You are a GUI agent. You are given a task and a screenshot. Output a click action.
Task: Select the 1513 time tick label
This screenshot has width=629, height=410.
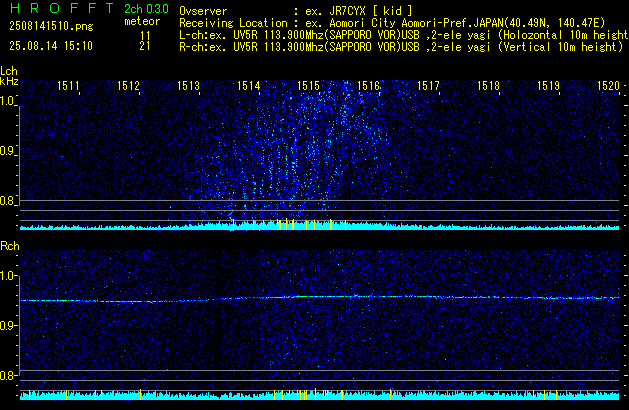[188, 86]
